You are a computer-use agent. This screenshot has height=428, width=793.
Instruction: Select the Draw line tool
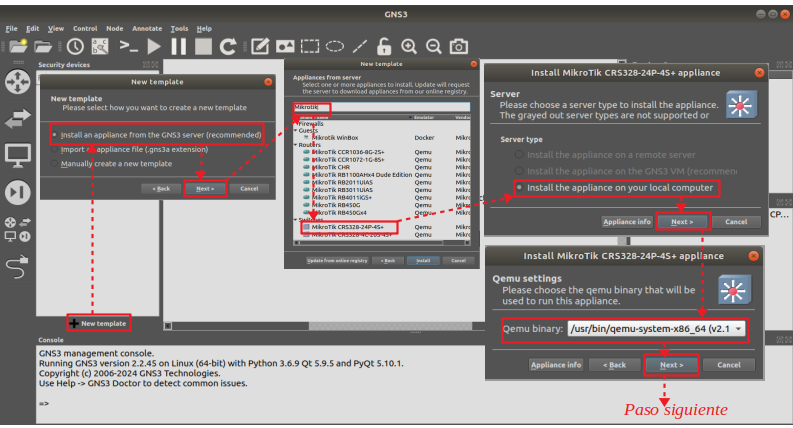point(360,47)
